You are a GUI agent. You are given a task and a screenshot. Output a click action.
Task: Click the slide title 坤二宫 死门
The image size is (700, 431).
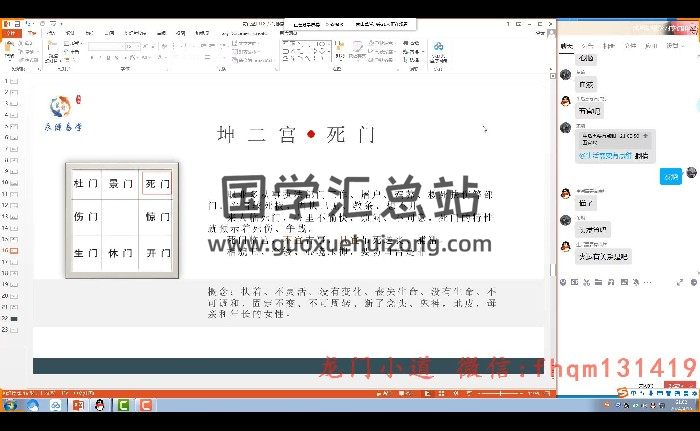[296, 134]
